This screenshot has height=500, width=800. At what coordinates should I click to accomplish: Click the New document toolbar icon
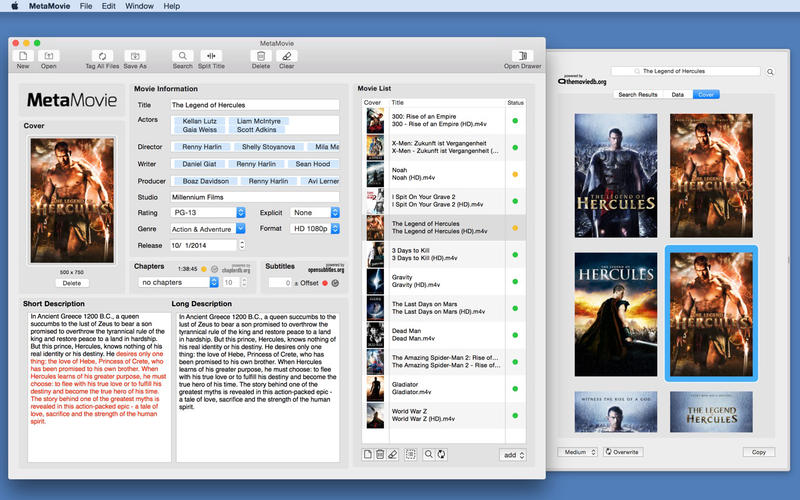click(x=23, y=56)
